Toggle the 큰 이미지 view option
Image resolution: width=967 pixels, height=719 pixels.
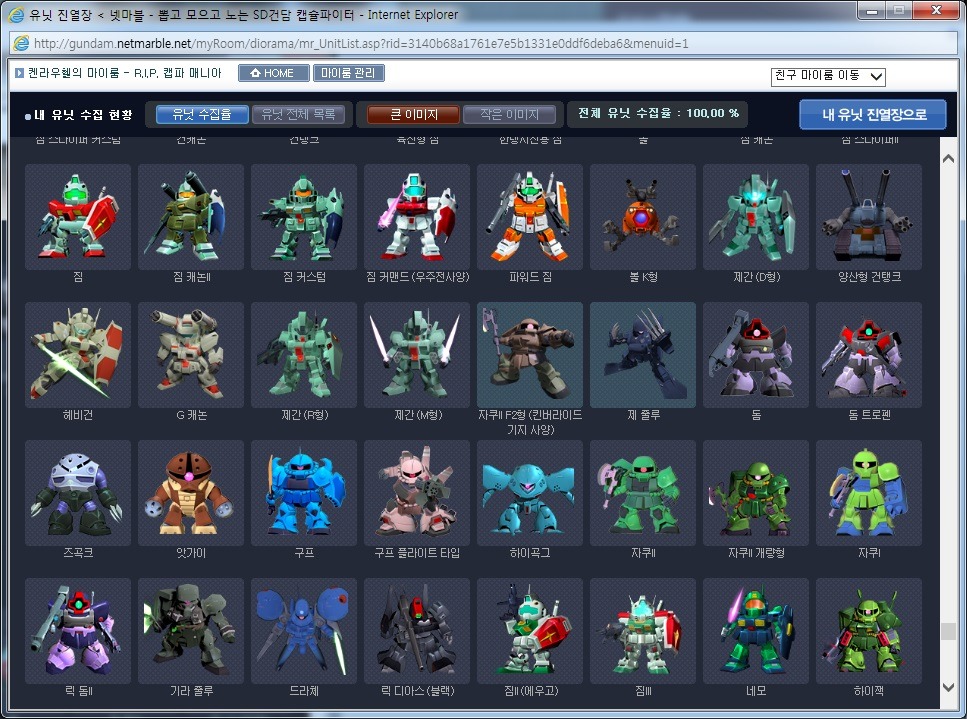(407, 115)
